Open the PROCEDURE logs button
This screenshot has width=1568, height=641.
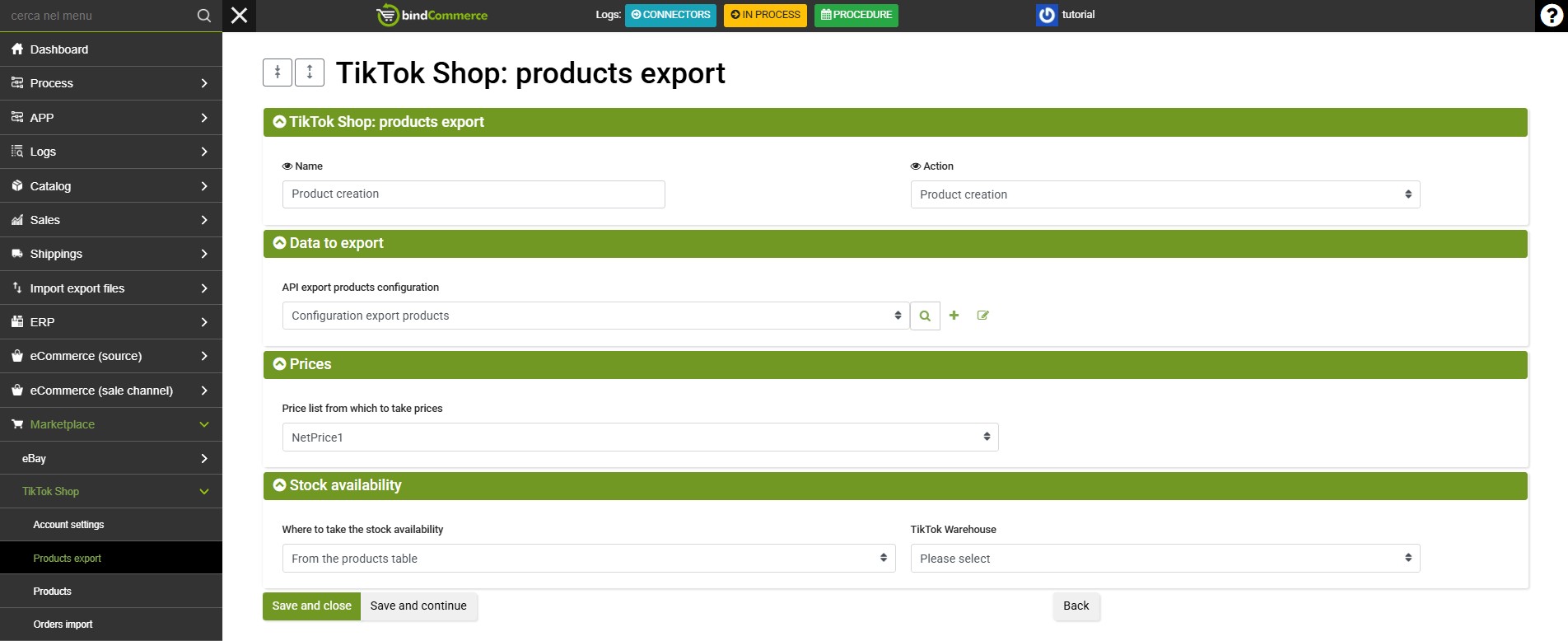(x=856, y=15)
